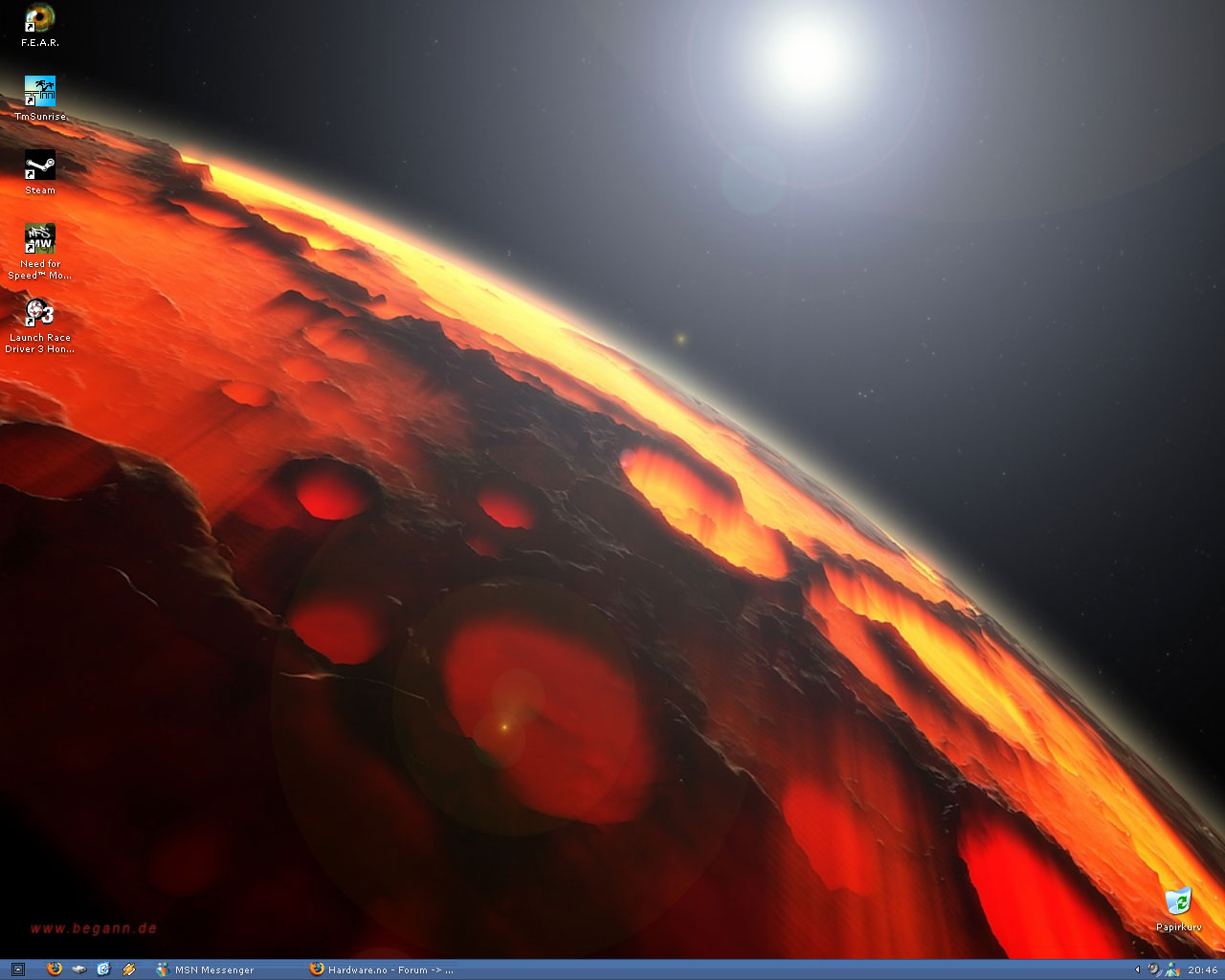Image resolution: width=1225 pixels, height=980 pixels.
Task: Open the blue e-mail quick launch icon
Action: pos(104,969)
